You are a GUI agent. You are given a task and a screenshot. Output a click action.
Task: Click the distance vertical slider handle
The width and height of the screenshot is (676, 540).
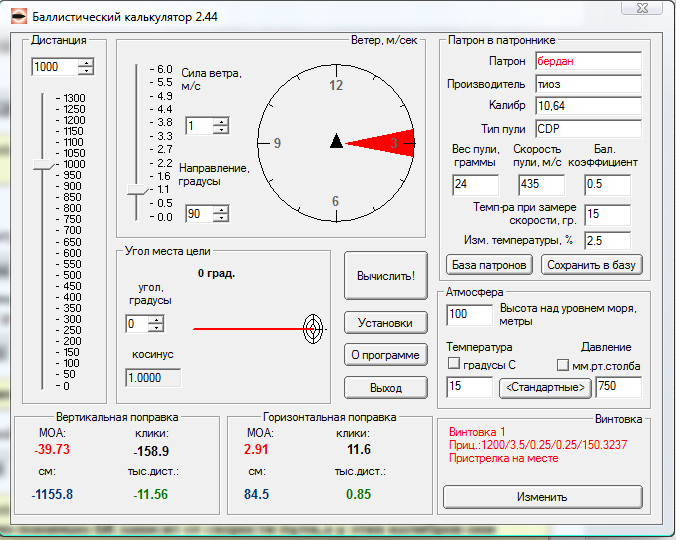pyautogui.click(x=41, y=166)
